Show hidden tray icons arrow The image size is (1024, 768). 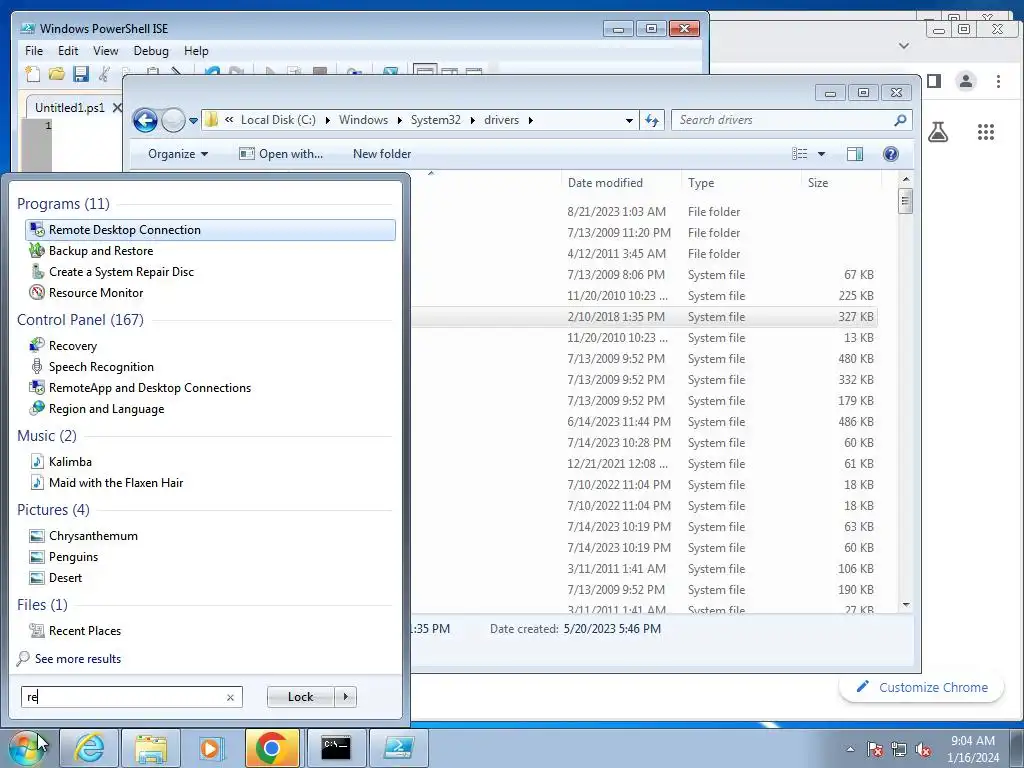coord(850,749)
